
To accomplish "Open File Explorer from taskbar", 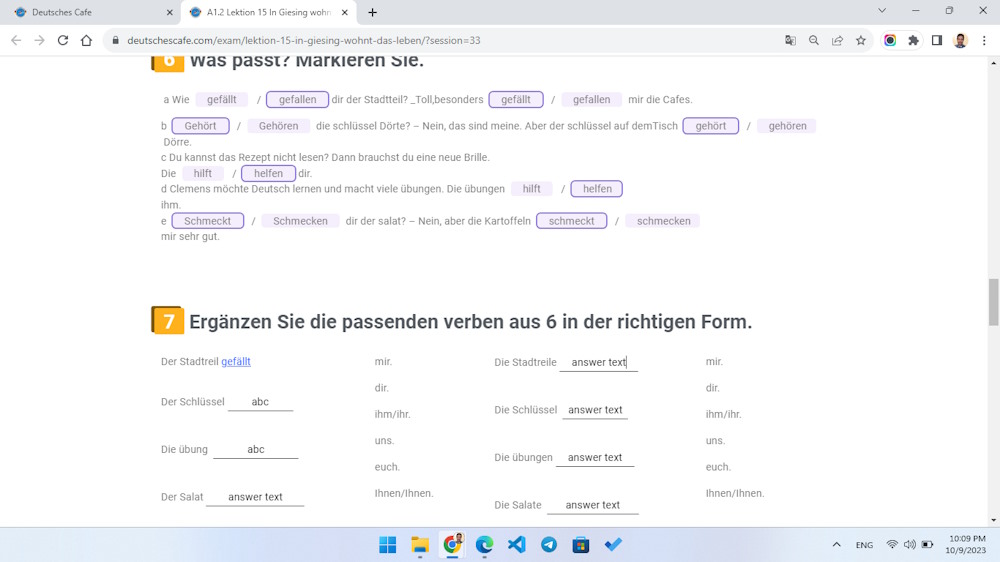I will pyautogui.click(x=420, y=545).
